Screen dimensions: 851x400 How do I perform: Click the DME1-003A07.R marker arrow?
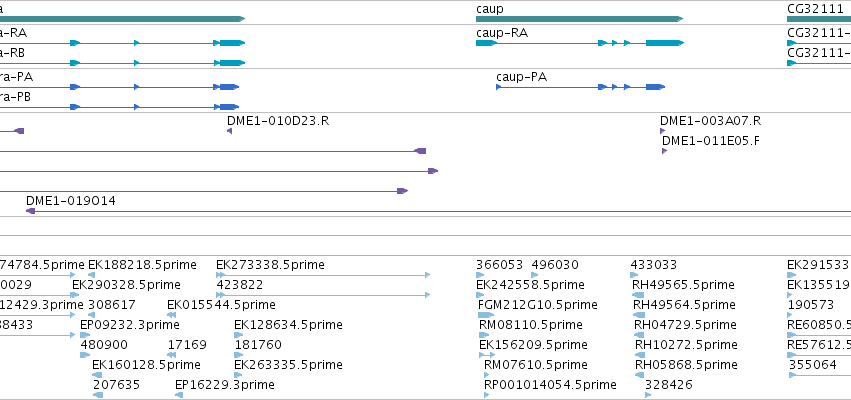663,131
